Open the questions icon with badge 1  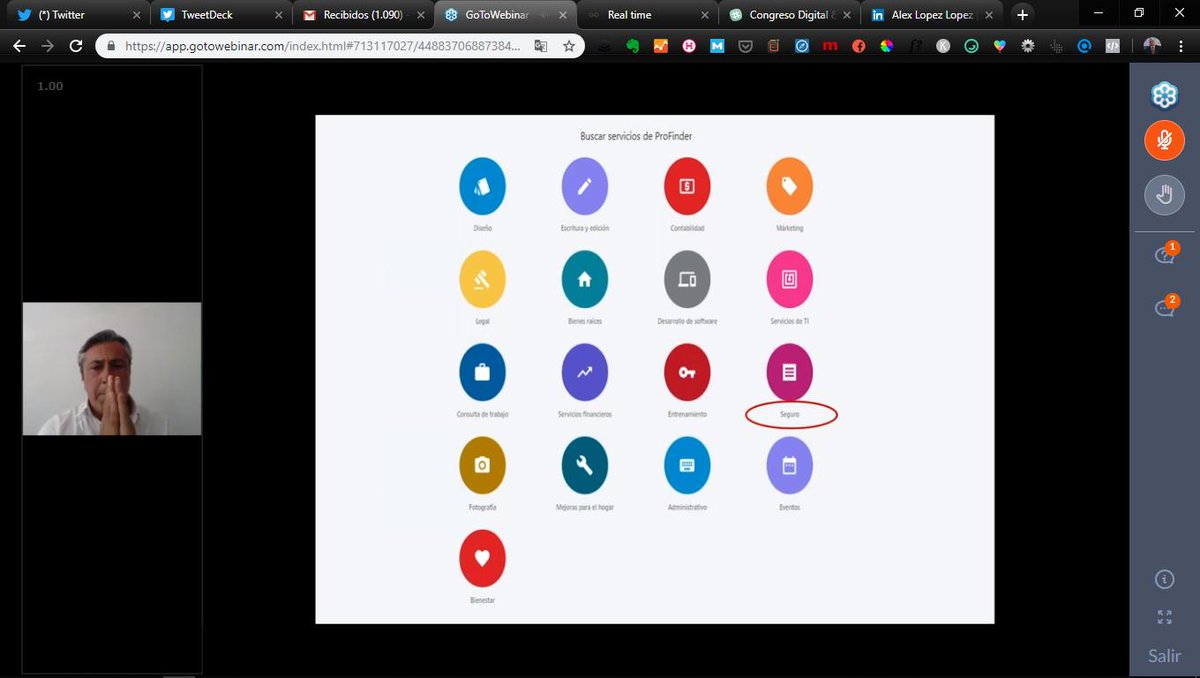pos(1165,254)
